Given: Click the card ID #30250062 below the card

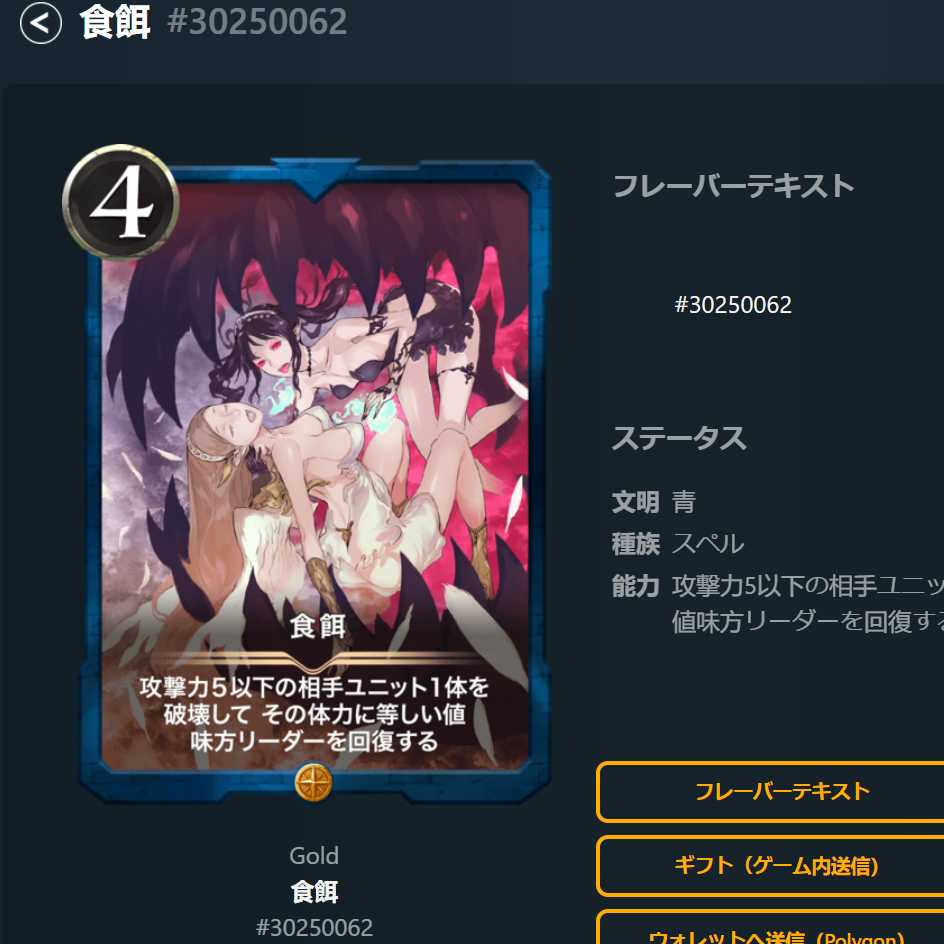Looking at the screenshot, I should point(314,927).
